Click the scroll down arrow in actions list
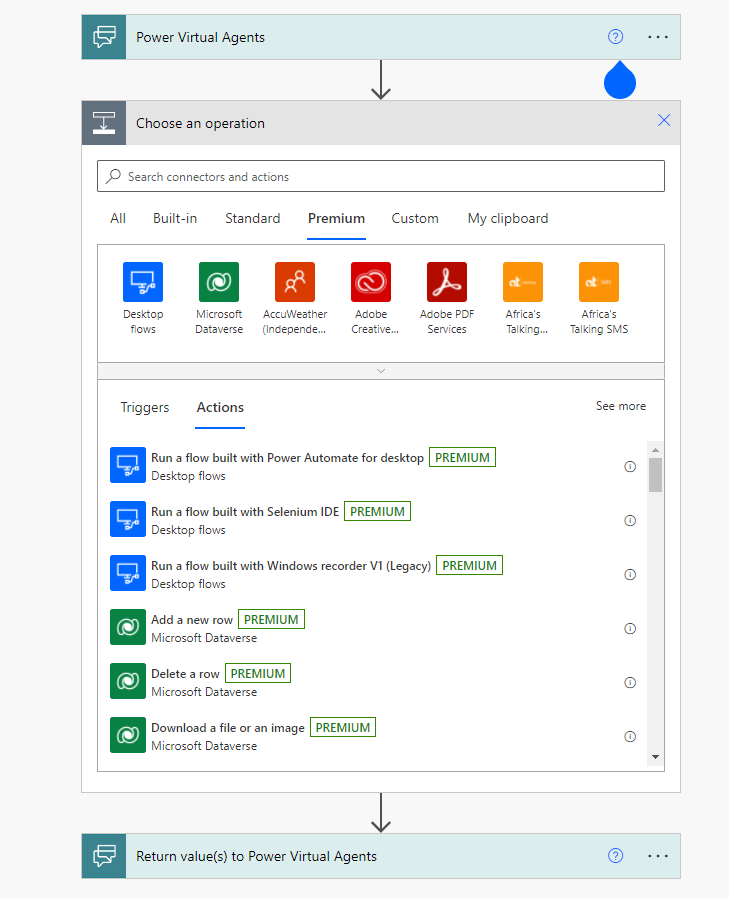Screen dimensions: 729x899 tap(655, 757)
